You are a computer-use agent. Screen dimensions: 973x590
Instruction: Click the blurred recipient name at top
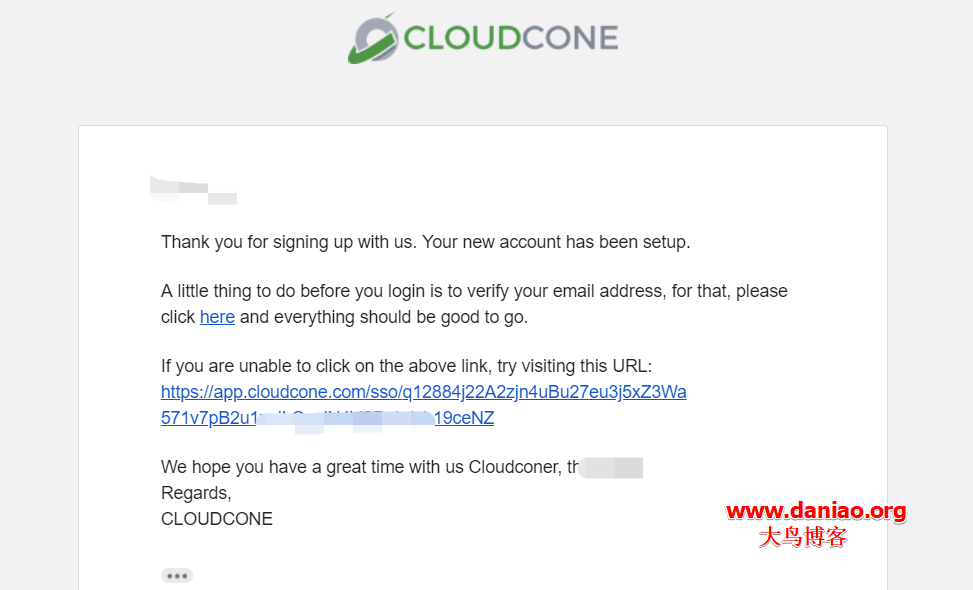coord(194,189)
